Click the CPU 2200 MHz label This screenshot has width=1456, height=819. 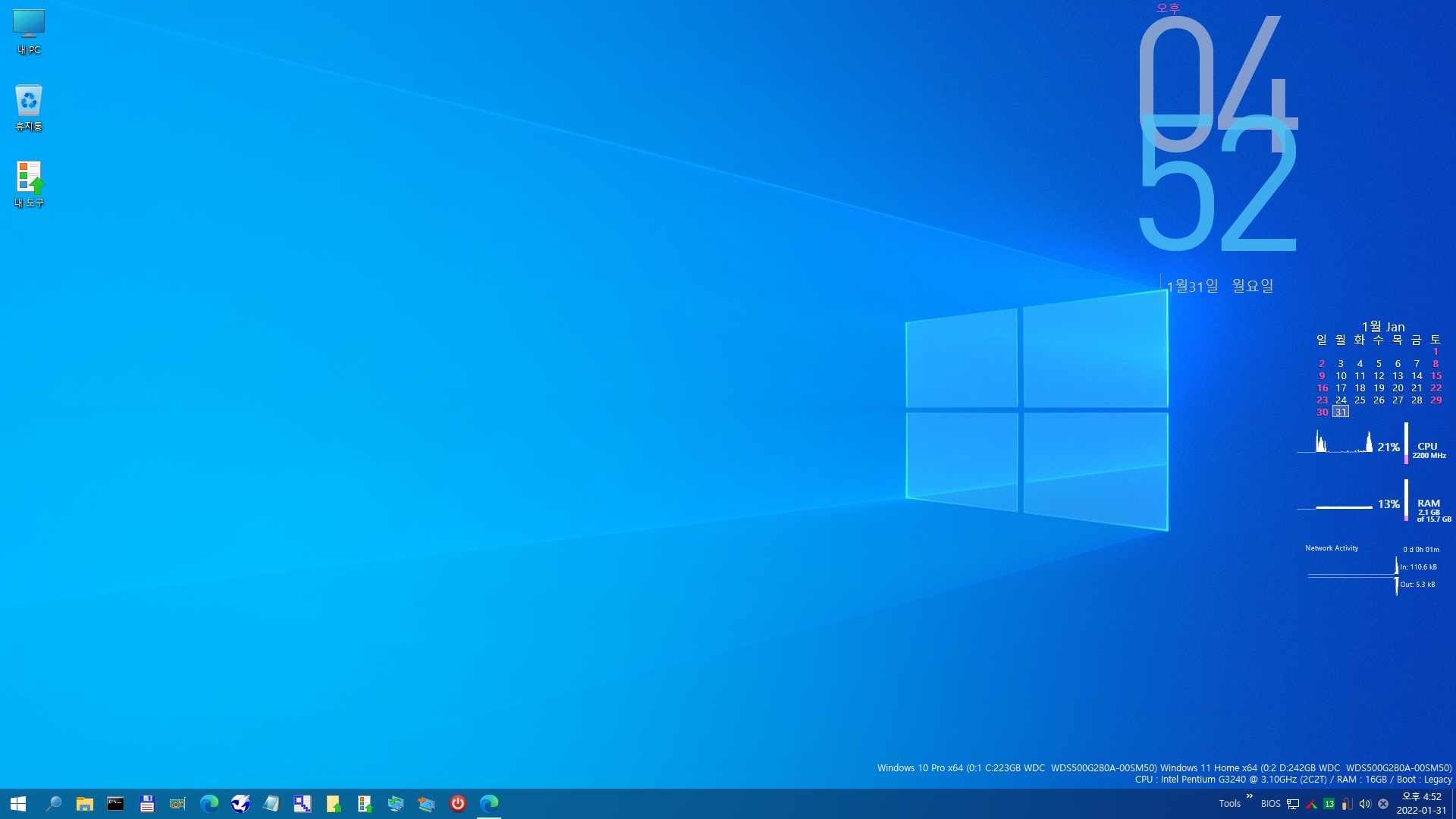point(1429,456)
